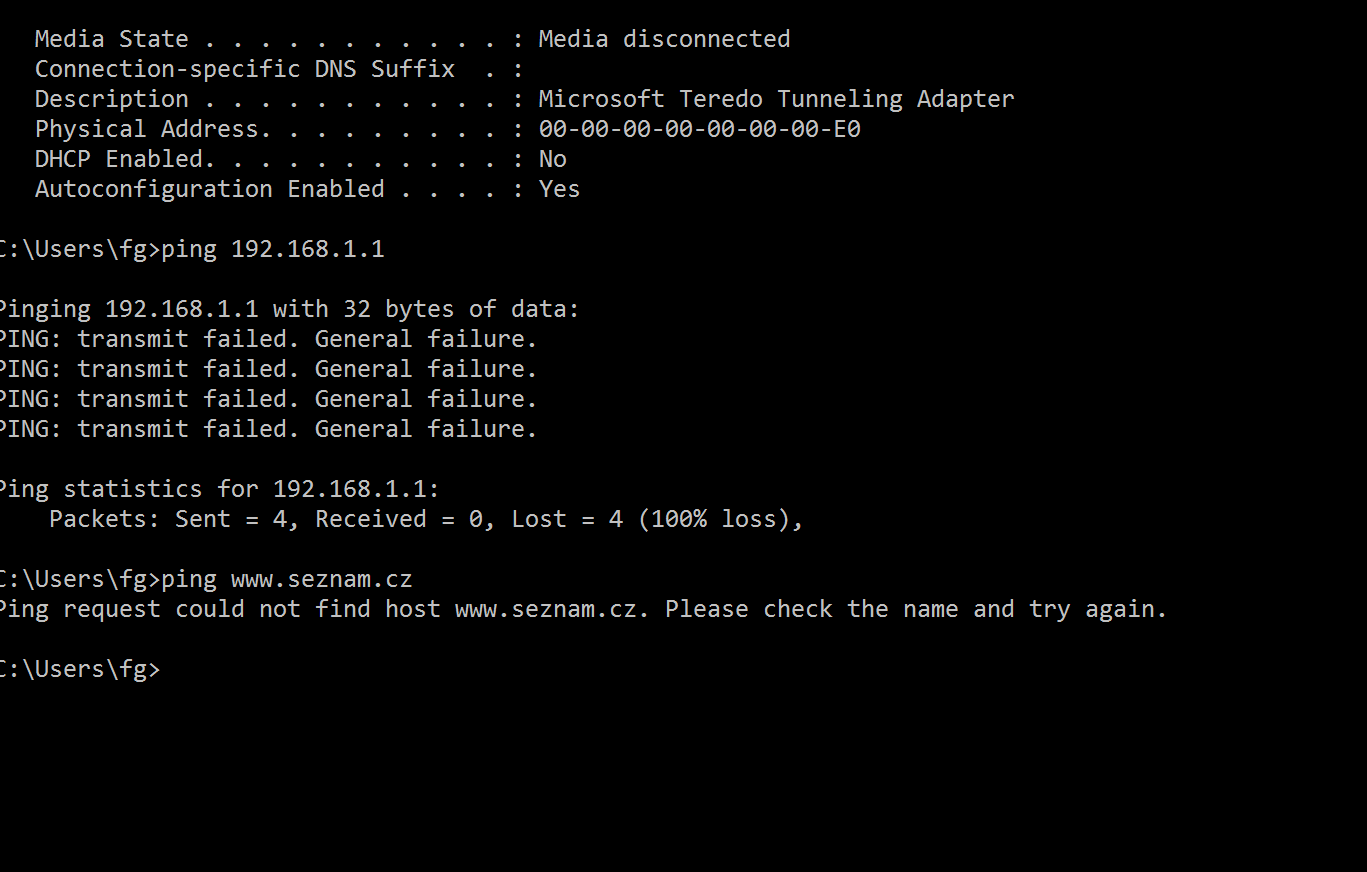1367x872 pixels.
Task: Click the typed "ping www.seznam.cz" command
Action: tap(286, 579)
